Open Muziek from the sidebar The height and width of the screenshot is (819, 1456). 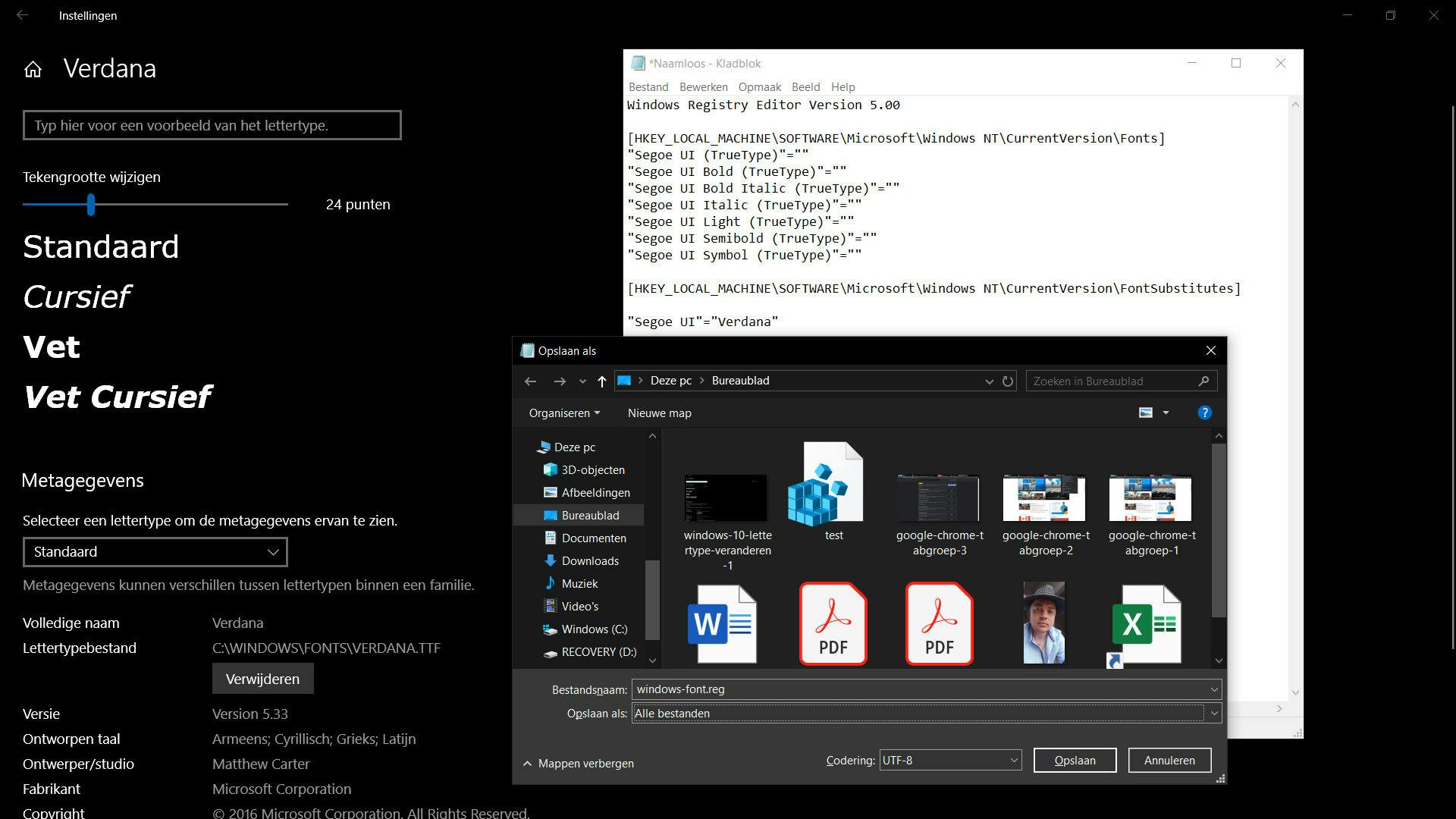pos(582,583)
